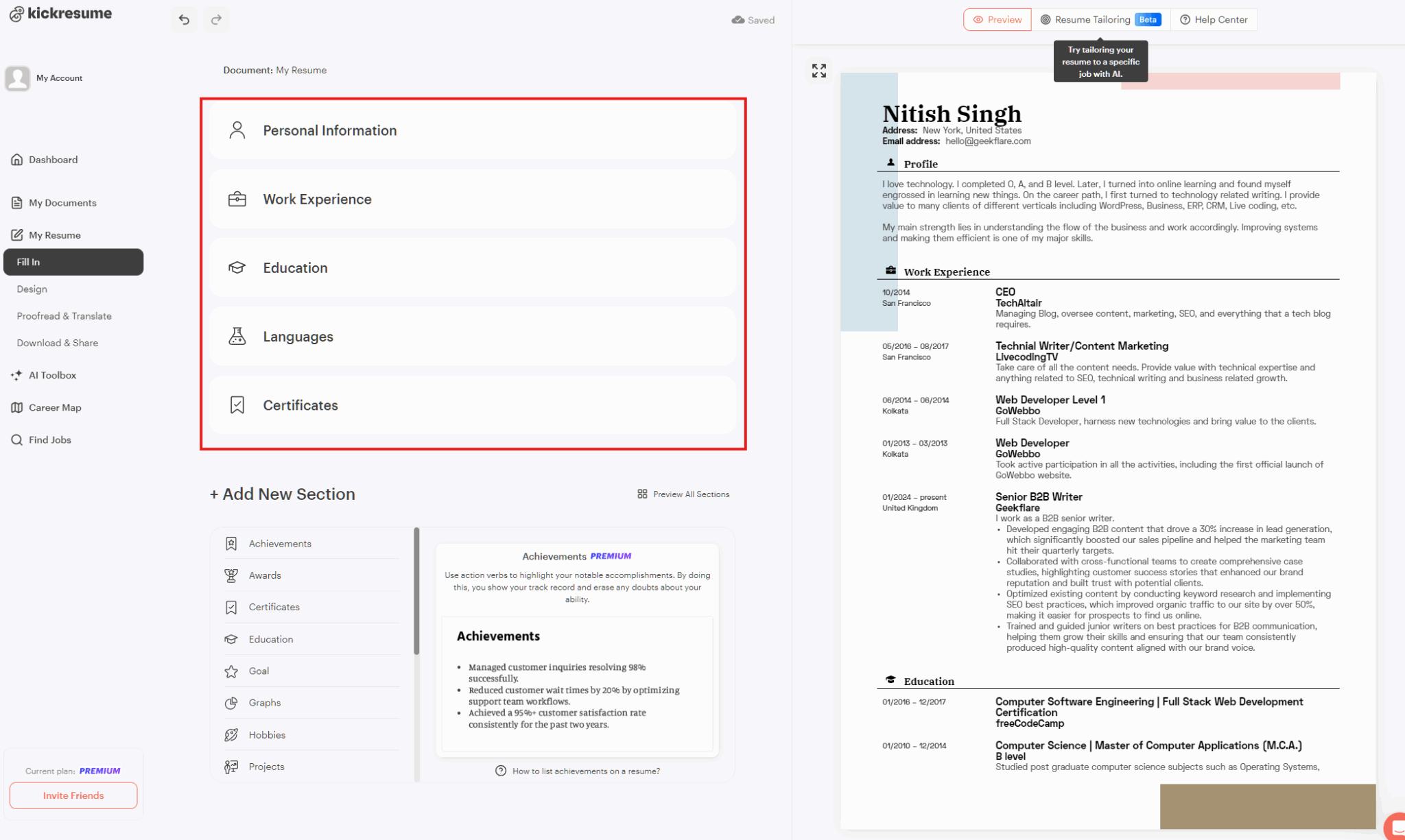This screenshot has width=1405, height=840.
Task: Open the Help Center
Action: [x=1214, y=20]
